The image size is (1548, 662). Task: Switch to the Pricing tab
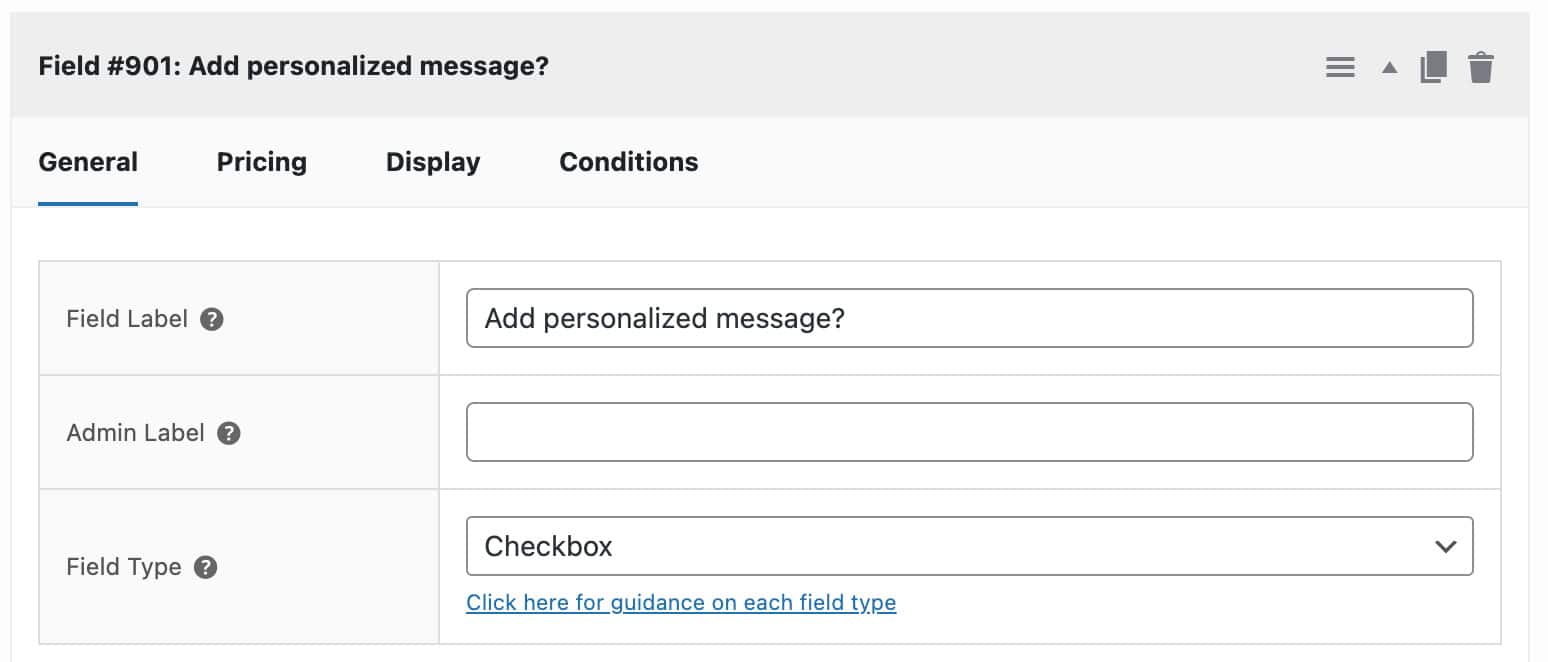tap(261, 162)
